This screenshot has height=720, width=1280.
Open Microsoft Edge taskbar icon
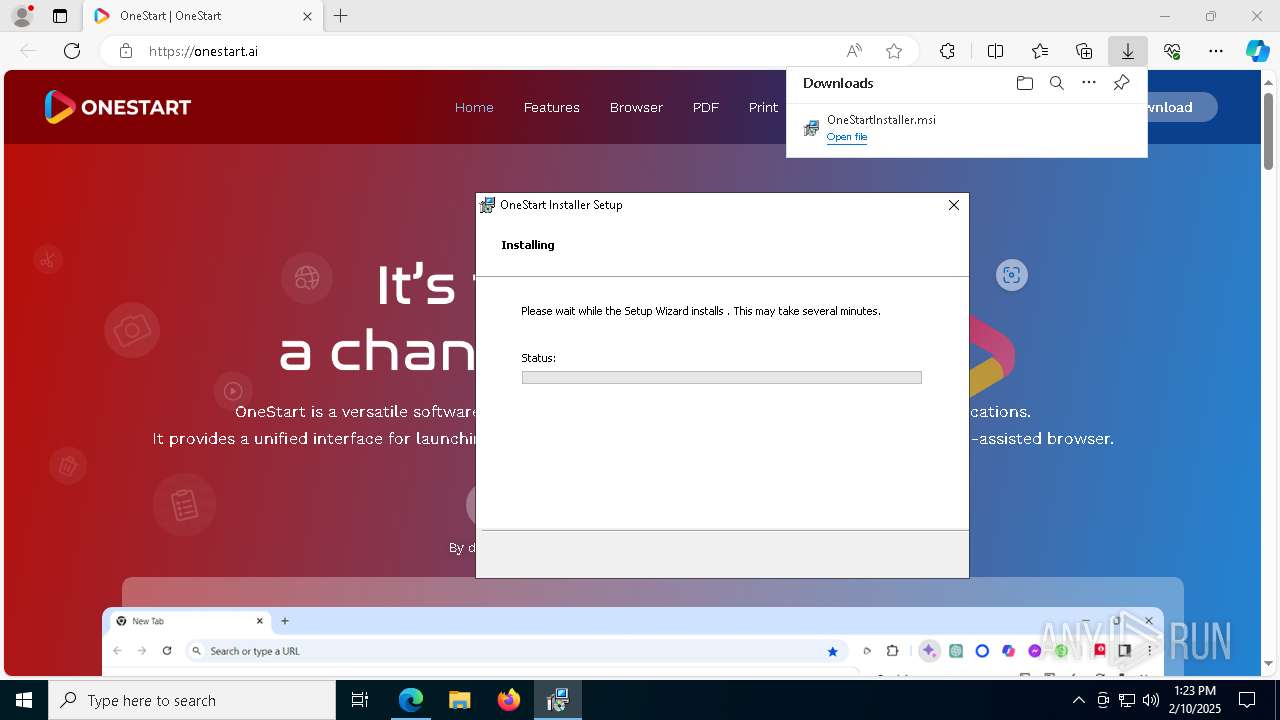click(x=411, y=700)
